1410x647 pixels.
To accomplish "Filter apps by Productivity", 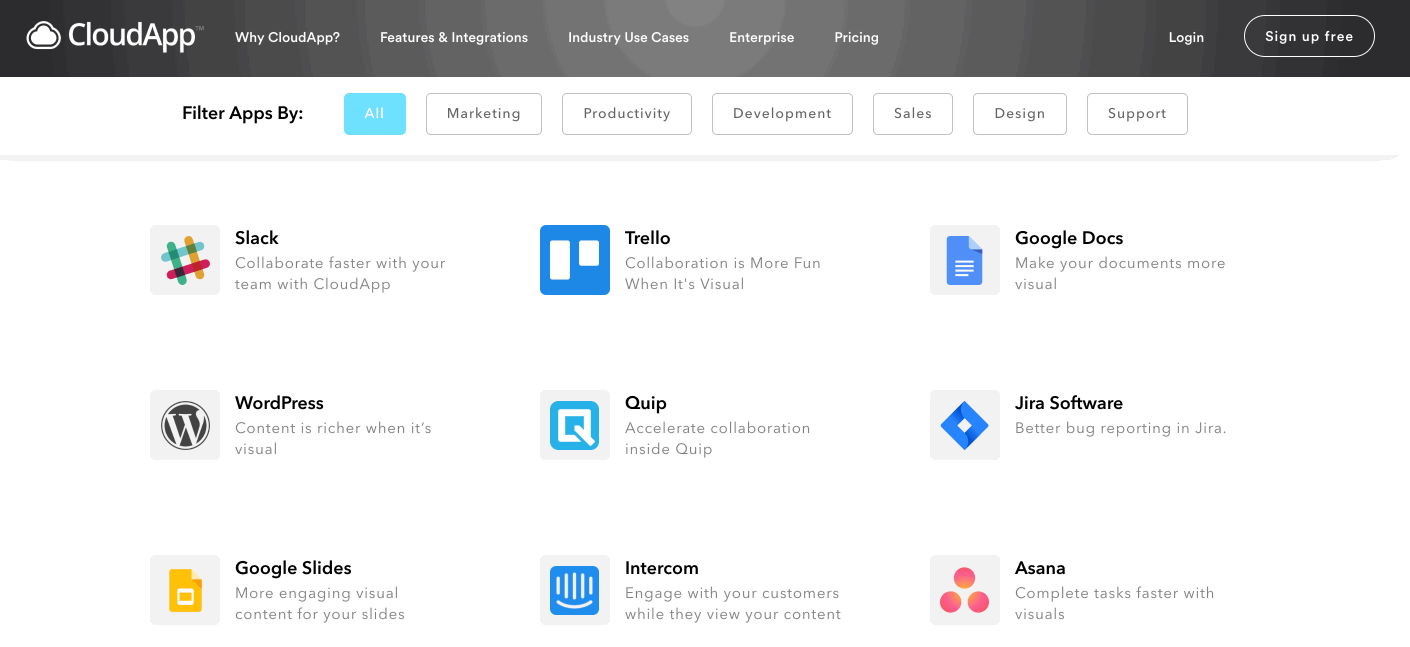I will click(x=627, y=114).
